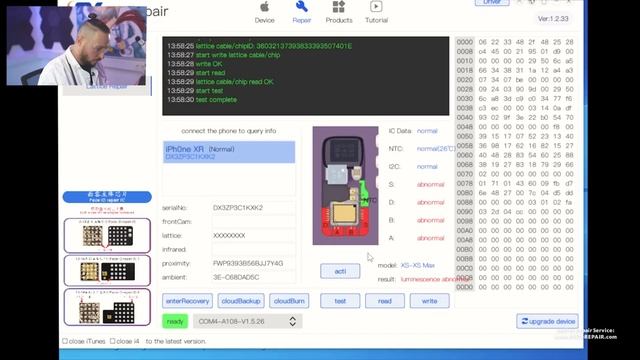Click the read button
Viewport: 640px width, 360px height.
385,301
